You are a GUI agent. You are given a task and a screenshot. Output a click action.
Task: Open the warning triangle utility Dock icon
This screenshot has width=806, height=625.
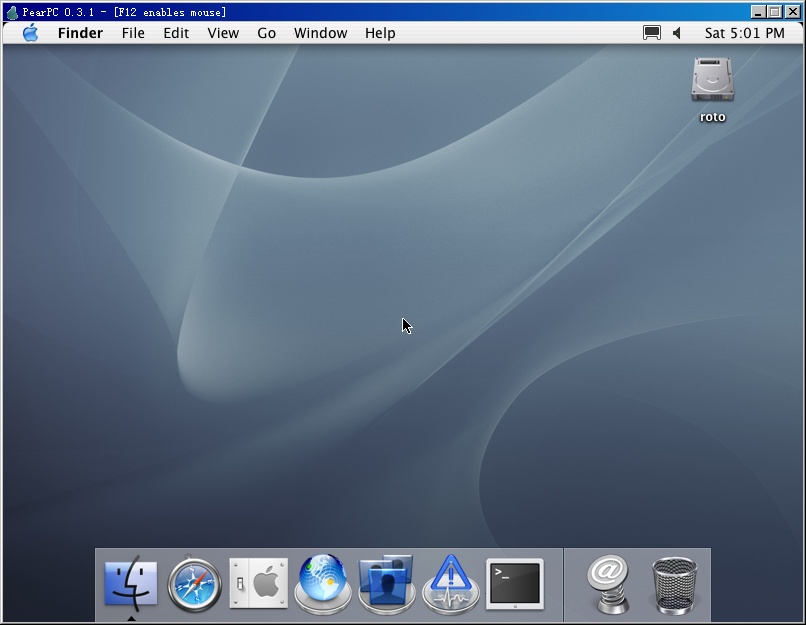pyautogui.click(x=451, y=583)
